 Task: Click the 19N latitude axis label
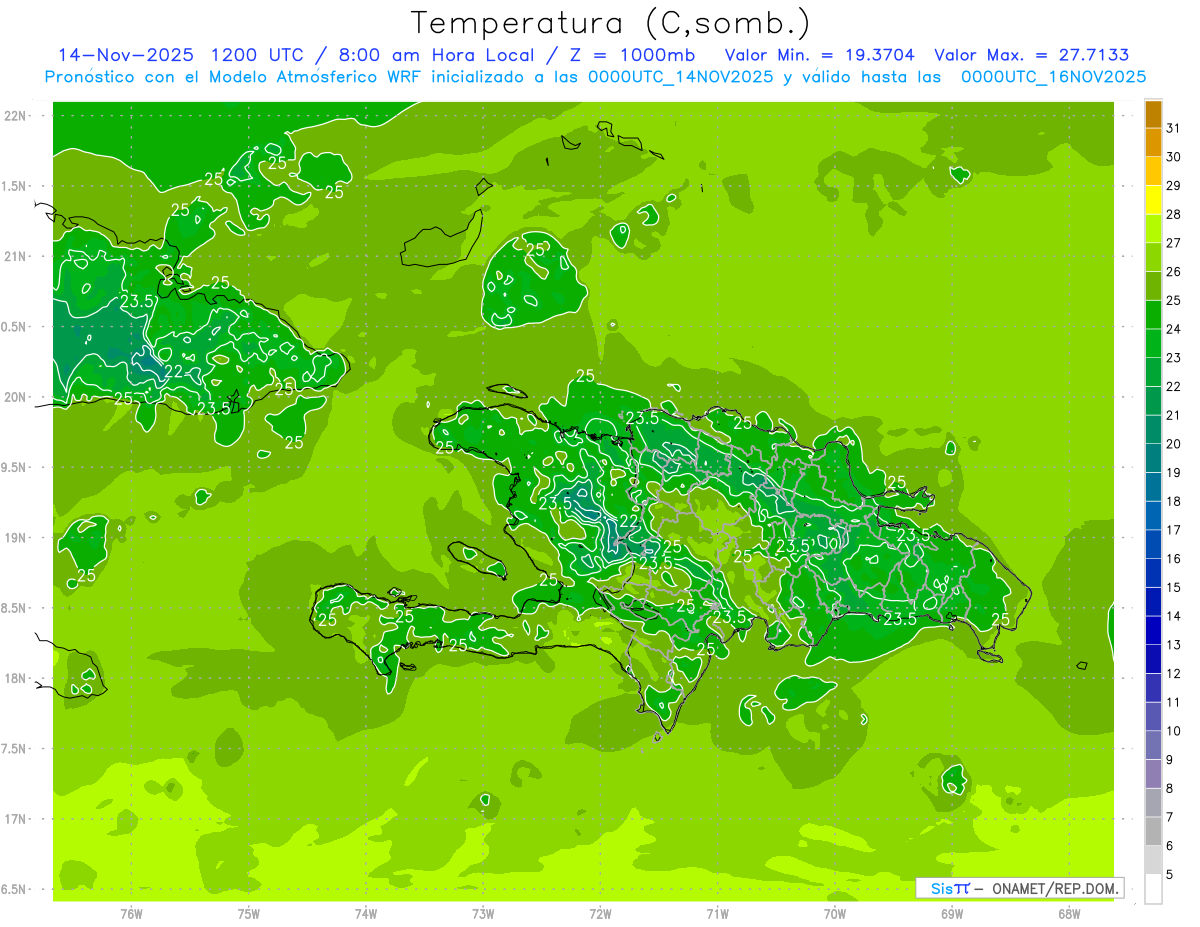click(17, 537)
